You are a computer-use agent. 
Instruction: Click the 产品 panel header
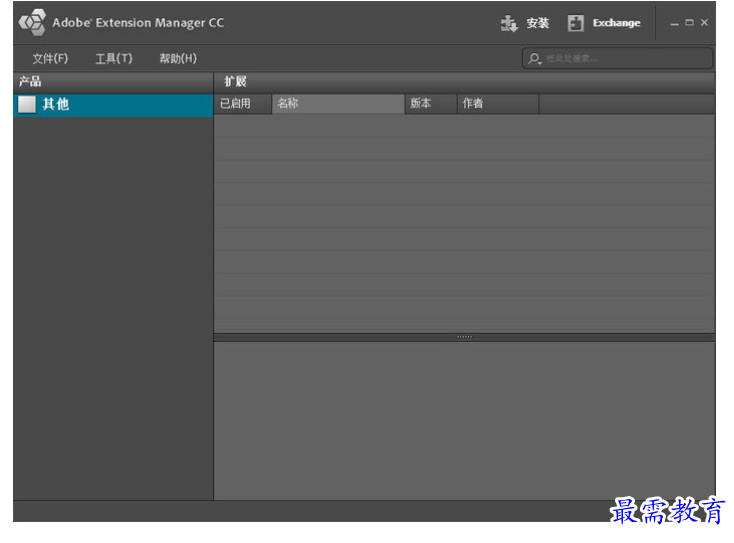coord(113,82)
